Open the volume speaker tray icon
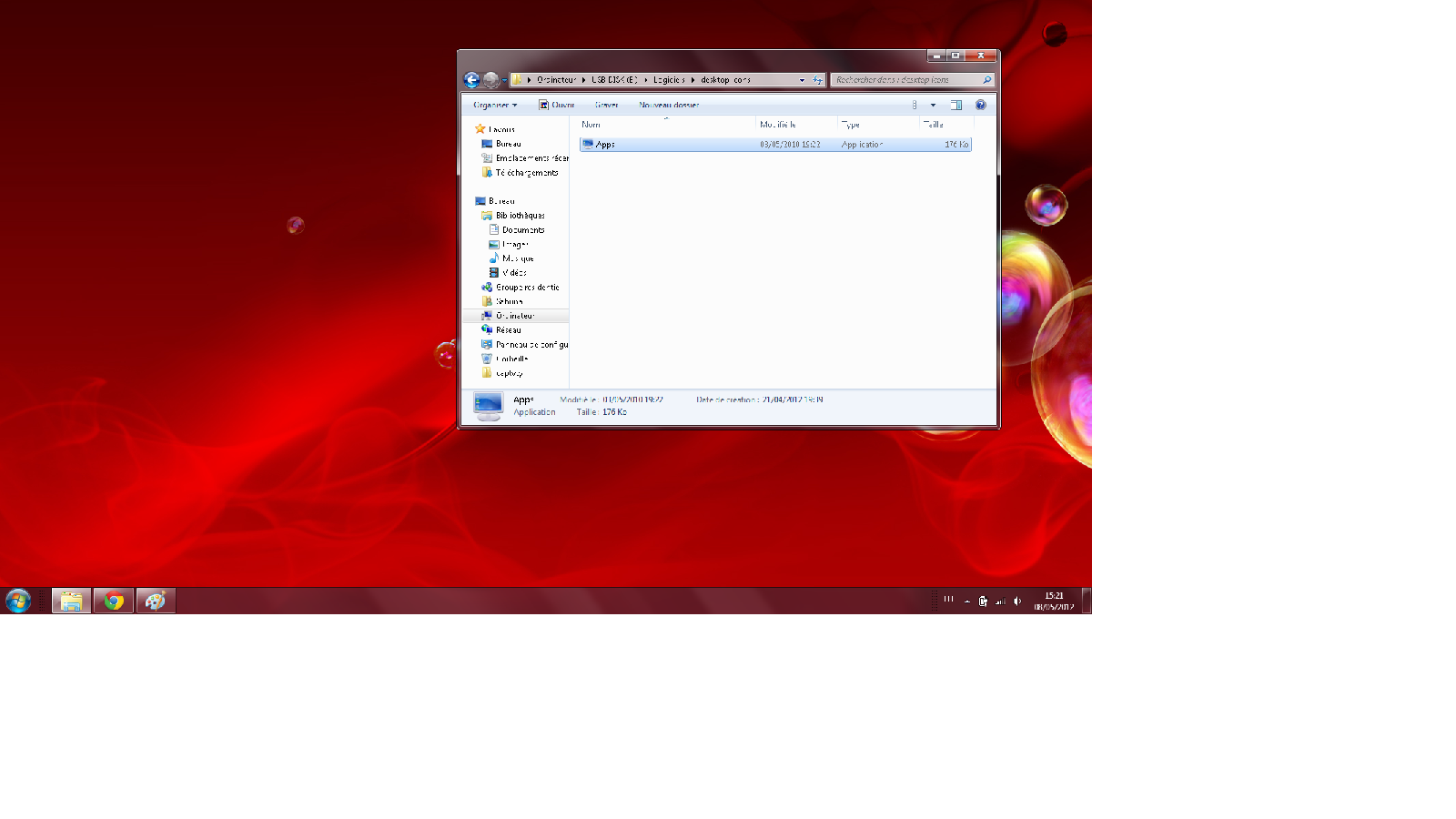 1017,601
